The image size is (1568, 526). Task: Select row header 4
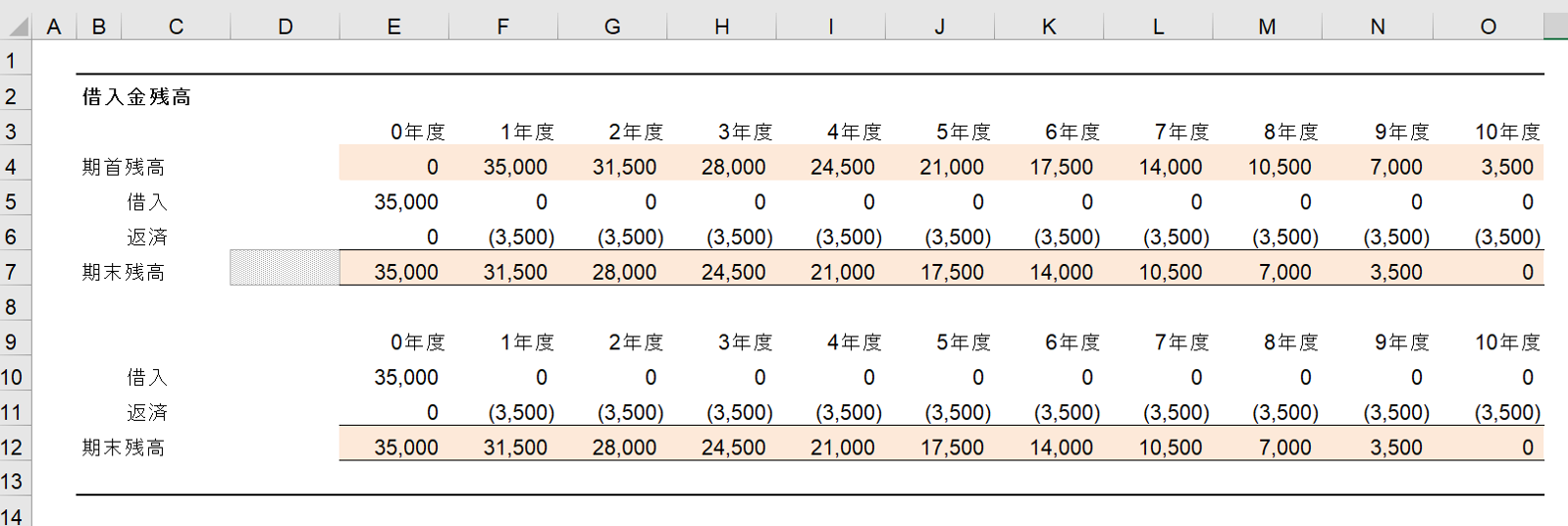click(x=12, y=167)
